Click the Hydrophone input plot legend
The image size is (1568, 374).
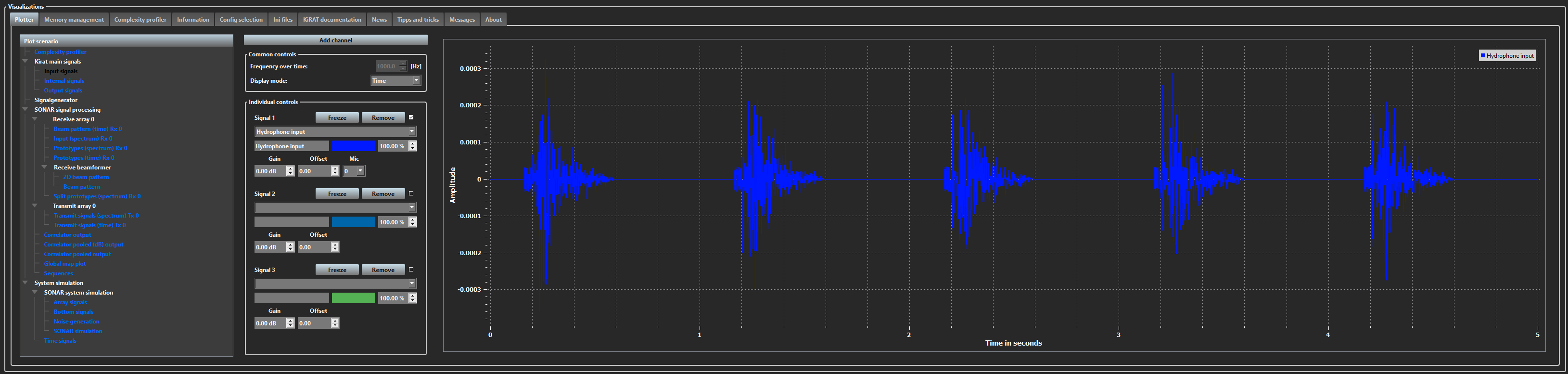click(1507, 55)
